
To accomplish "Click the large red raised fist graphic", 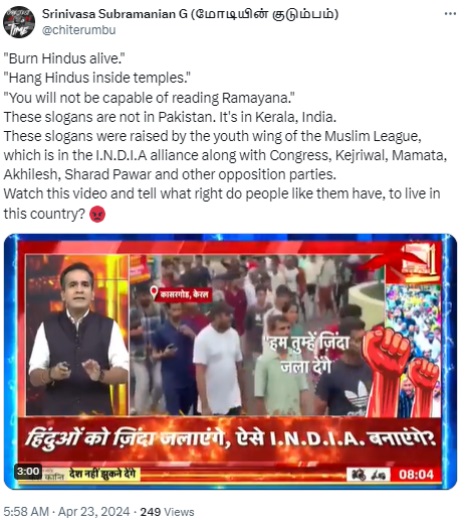I will tap(386, 369).
